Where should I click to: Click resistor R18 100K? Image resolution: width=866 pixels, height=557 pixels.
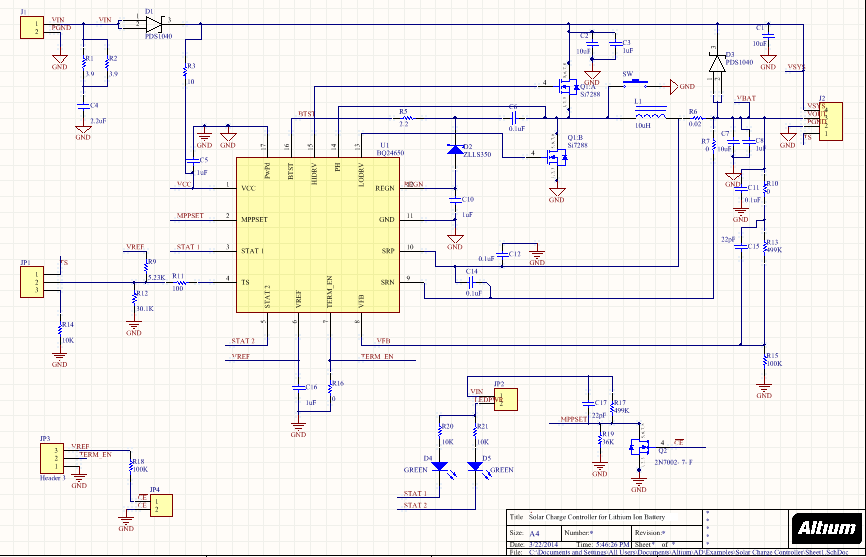point(130,466)
